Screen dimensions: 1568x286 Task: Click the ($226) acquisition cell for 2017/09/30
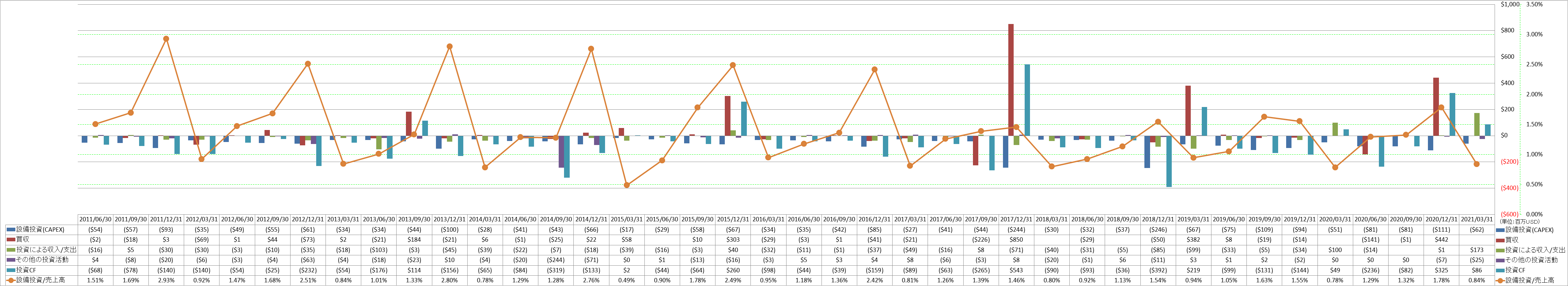(981, 240)
